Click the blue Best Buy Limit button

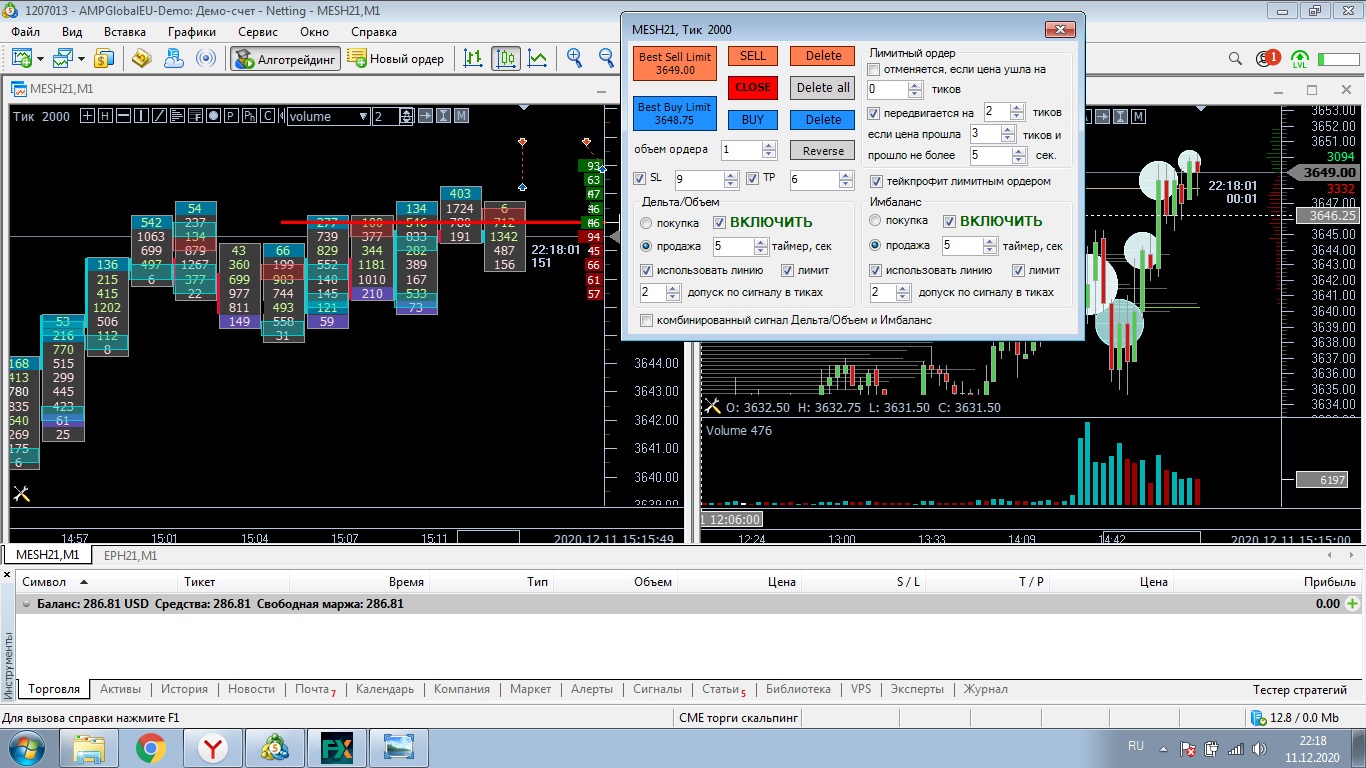pos(675,113)
